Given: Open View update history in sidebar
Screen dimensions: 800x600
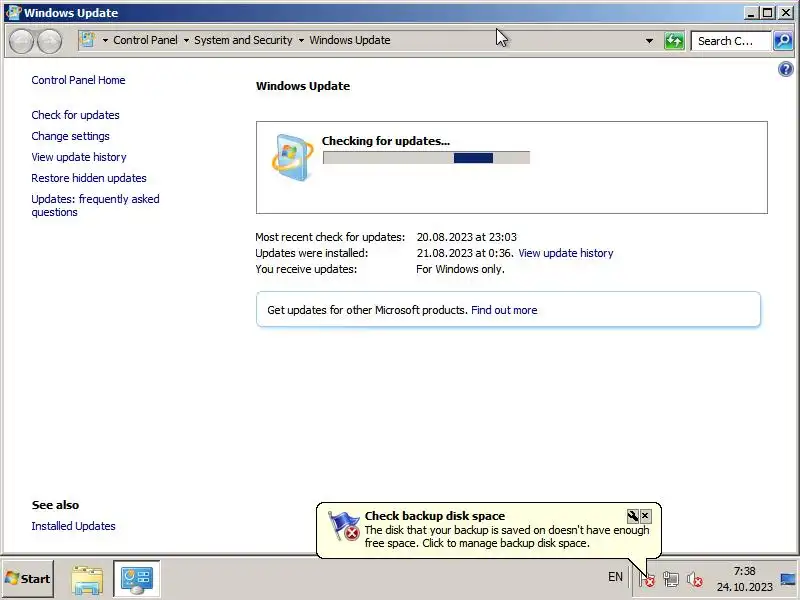Looking at the screenshot, I should tap(79, 157).
